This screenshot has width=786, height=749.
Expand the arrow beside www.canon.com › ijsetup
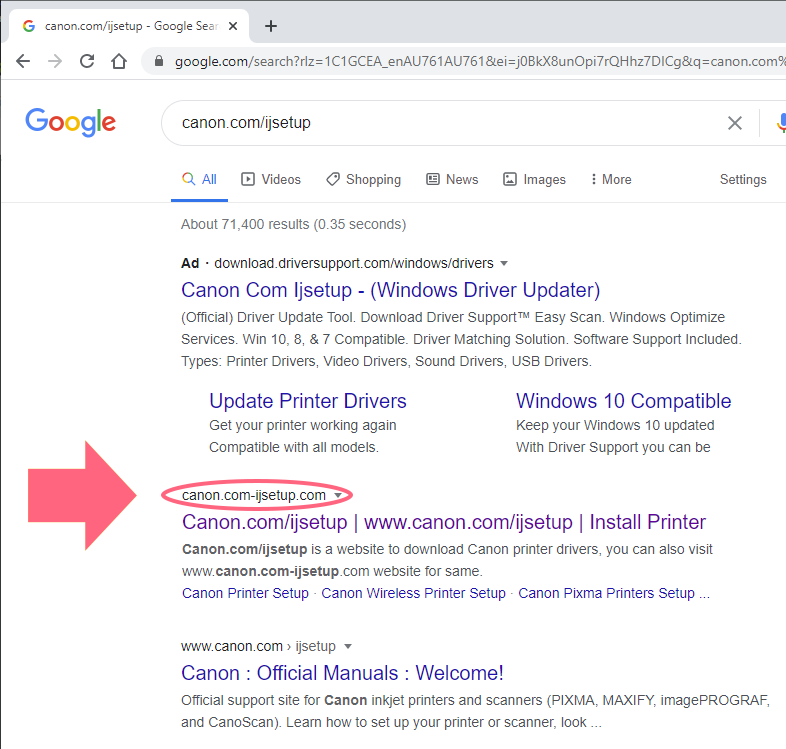pyautogui.click(x=348, y=647)
